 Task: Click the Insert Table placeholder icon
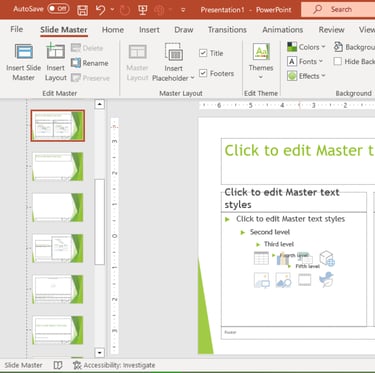[x=261, y=258]
